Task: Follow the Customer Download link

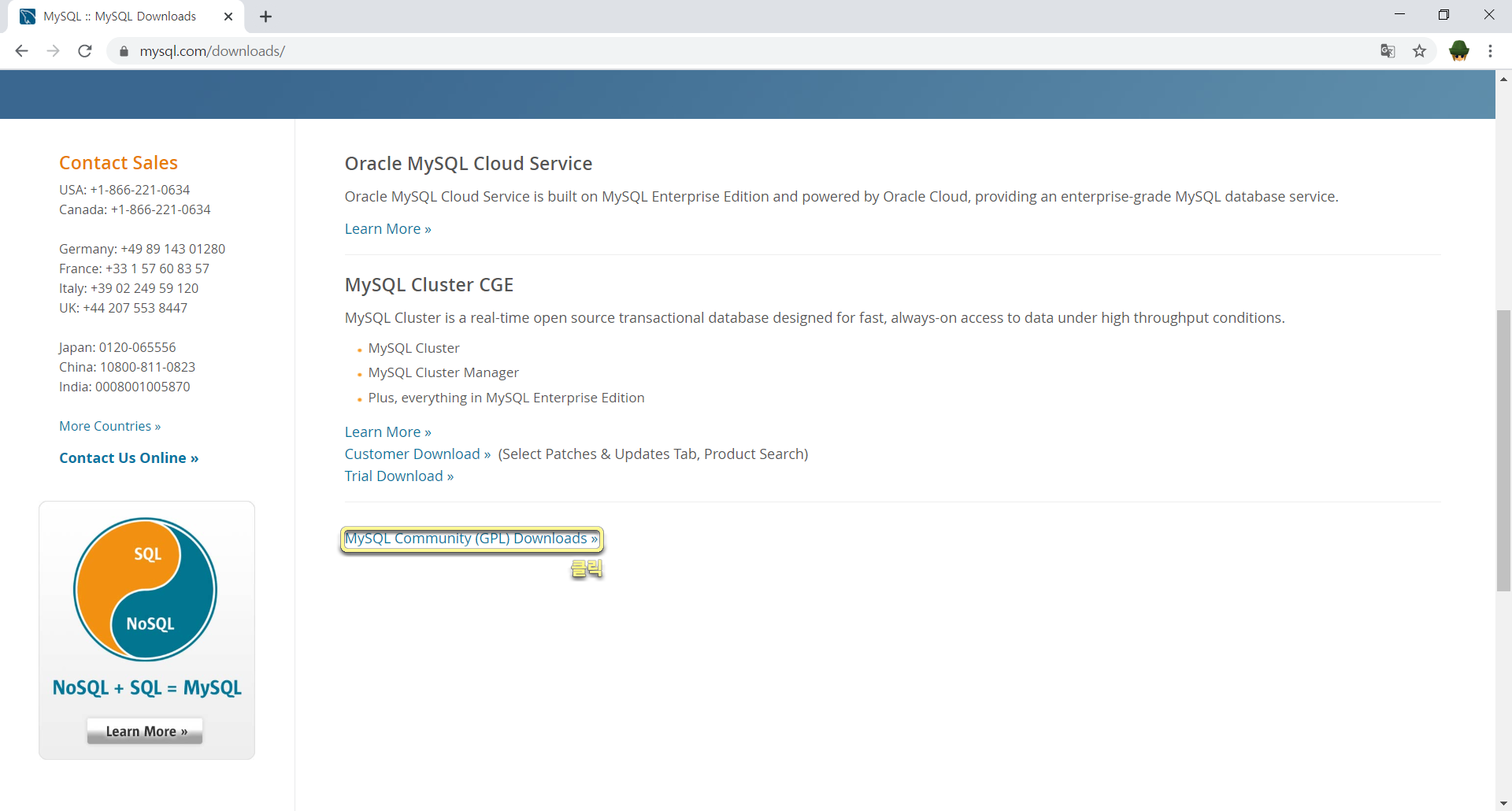Action: pos(417,454)
